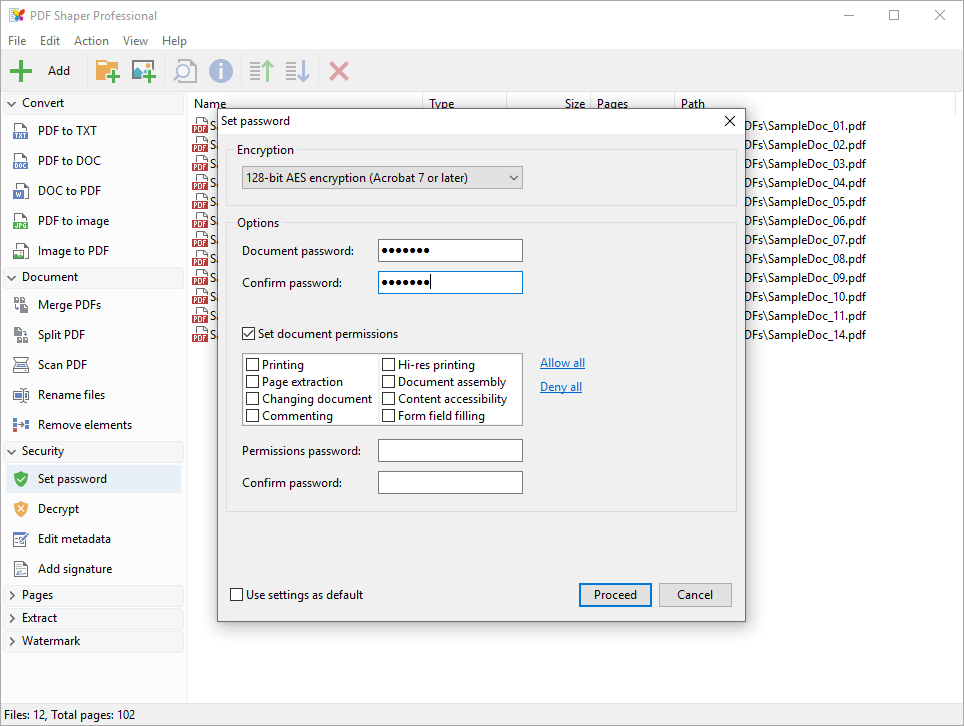This screenshot has width=964, height=726.
Task: Enable the Changing document permission
Action: coord(252,399)
